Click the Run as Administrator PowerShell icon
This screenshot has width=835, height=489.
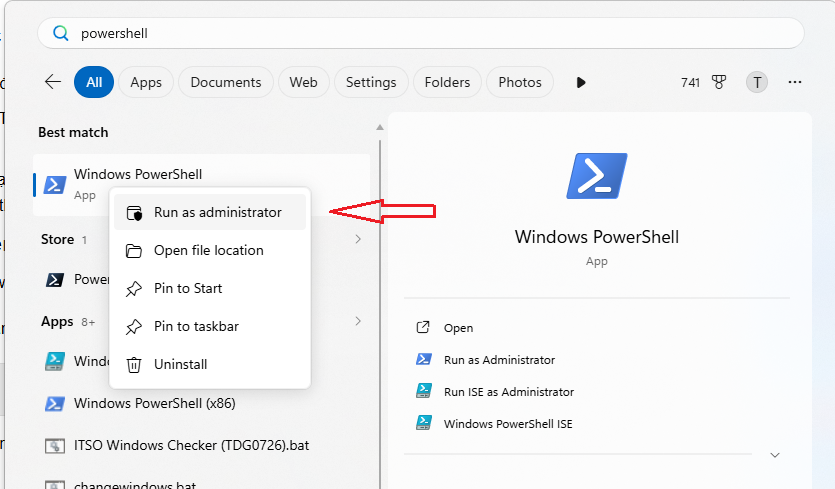pyautogui.click(x=424, y=359)
